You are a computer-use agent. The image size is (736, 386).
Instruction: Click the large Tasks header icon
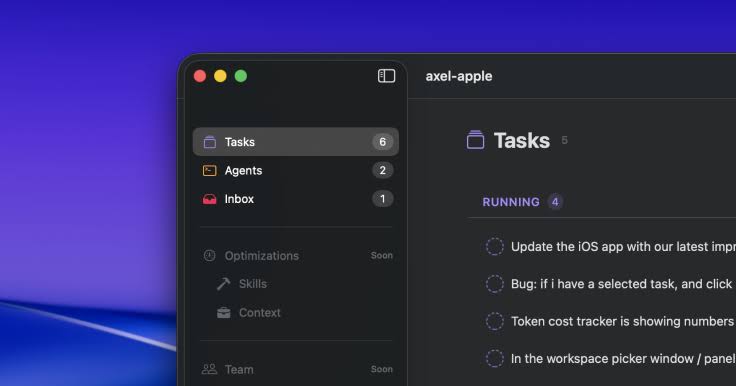click(475, 140)
